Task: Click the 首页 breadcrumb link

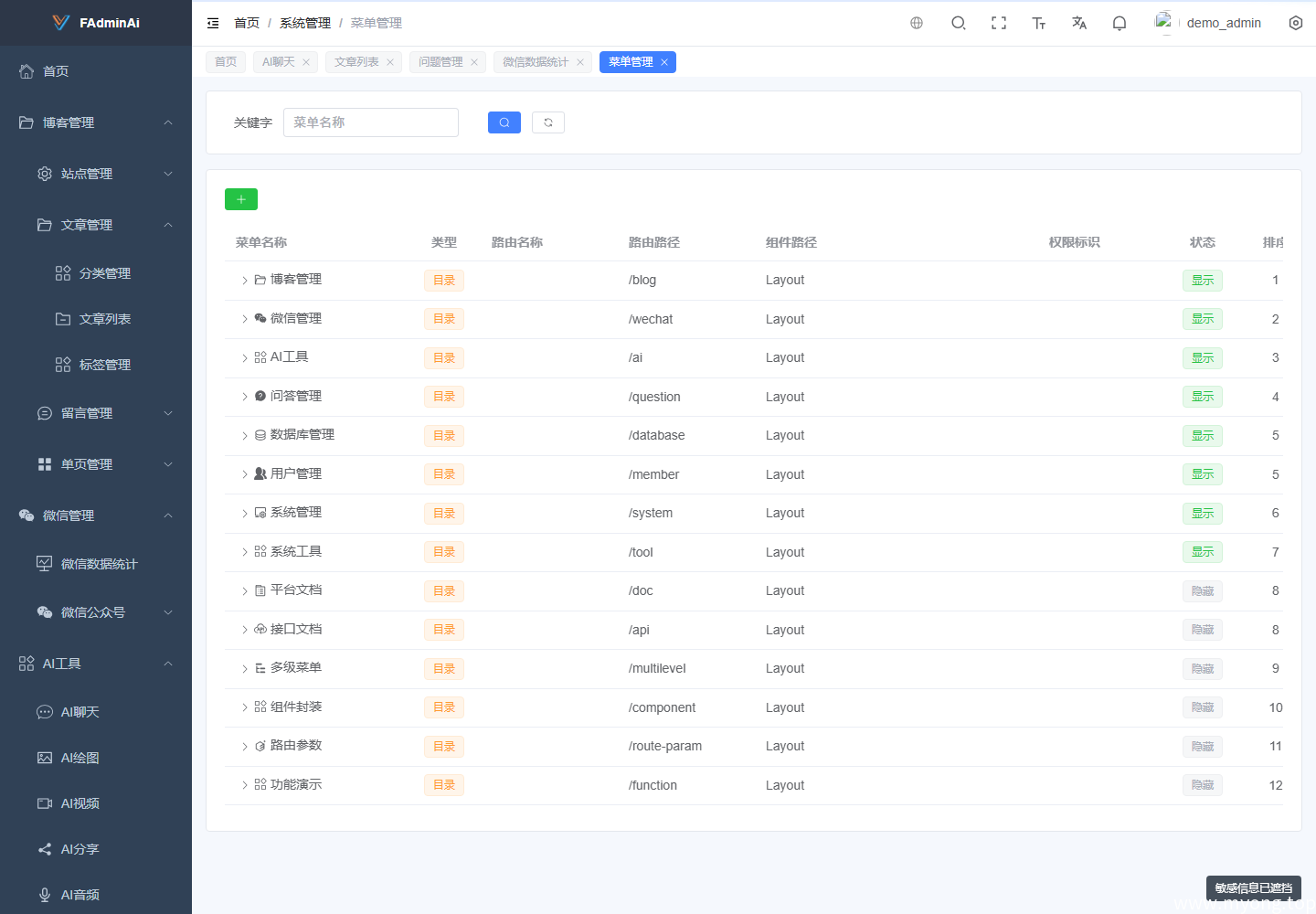Action: coord(247,23)
